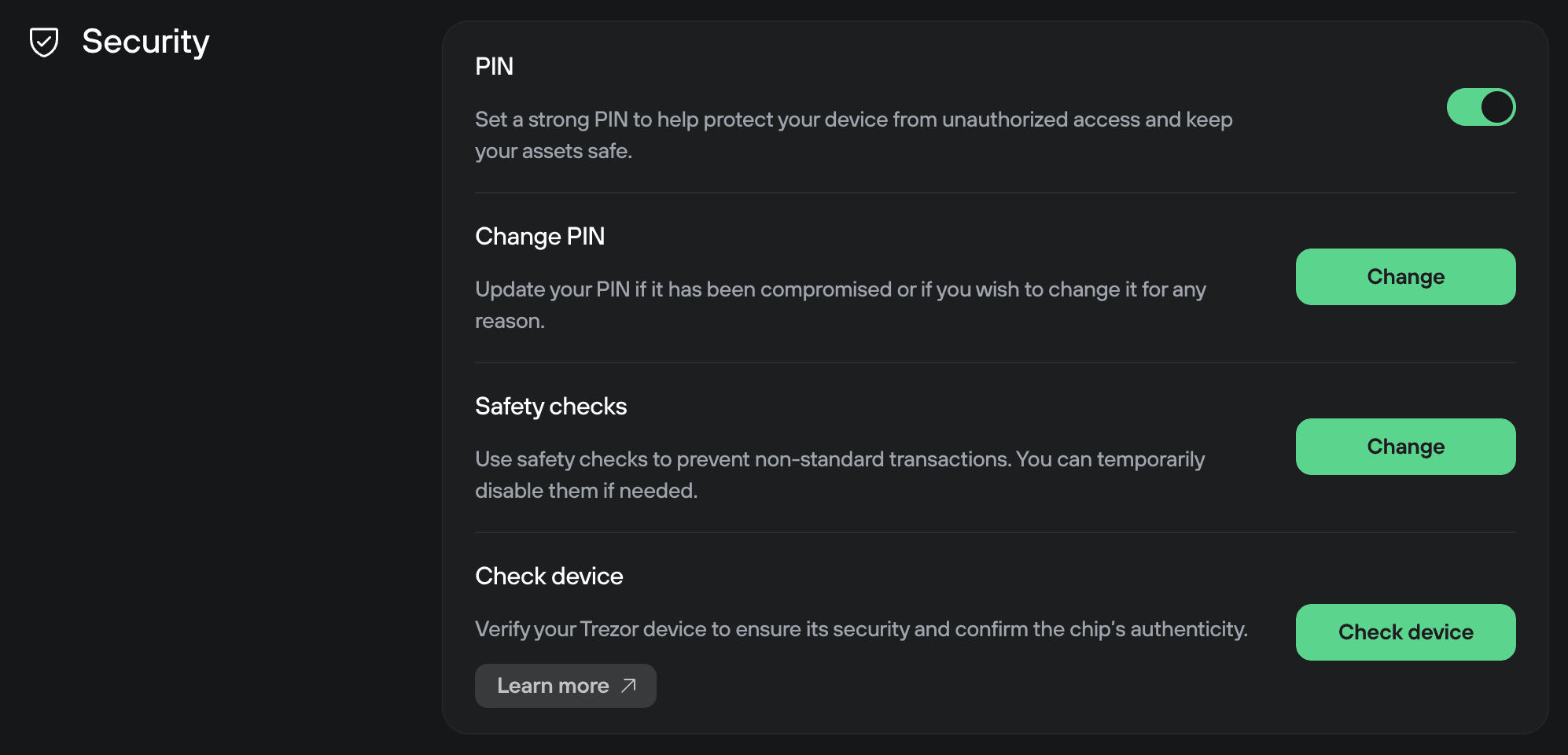Click the PIN section title
Screen dimensions: 1568x755
pos(494,66)
